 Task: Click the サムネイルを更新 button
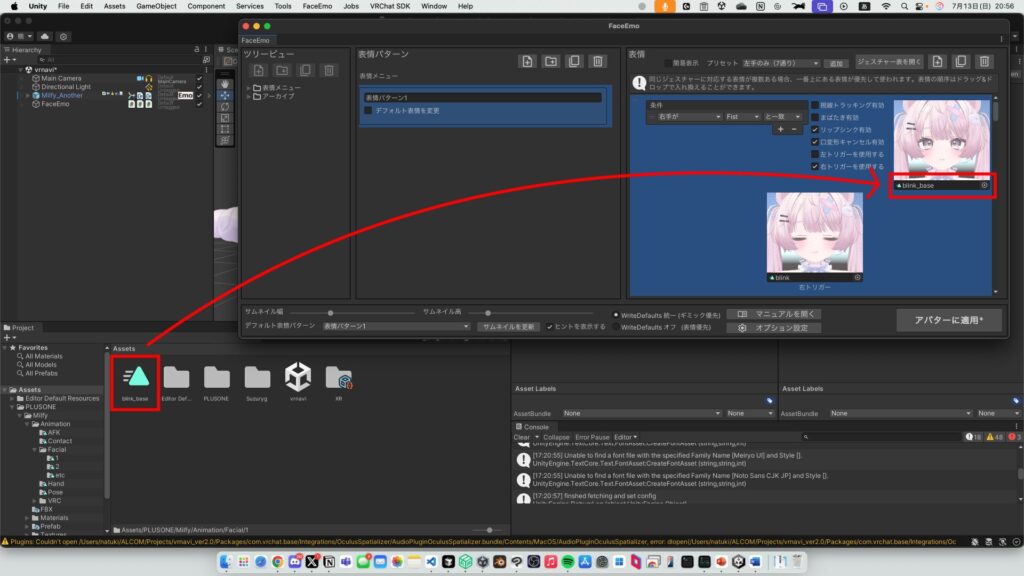pos(509,327)
